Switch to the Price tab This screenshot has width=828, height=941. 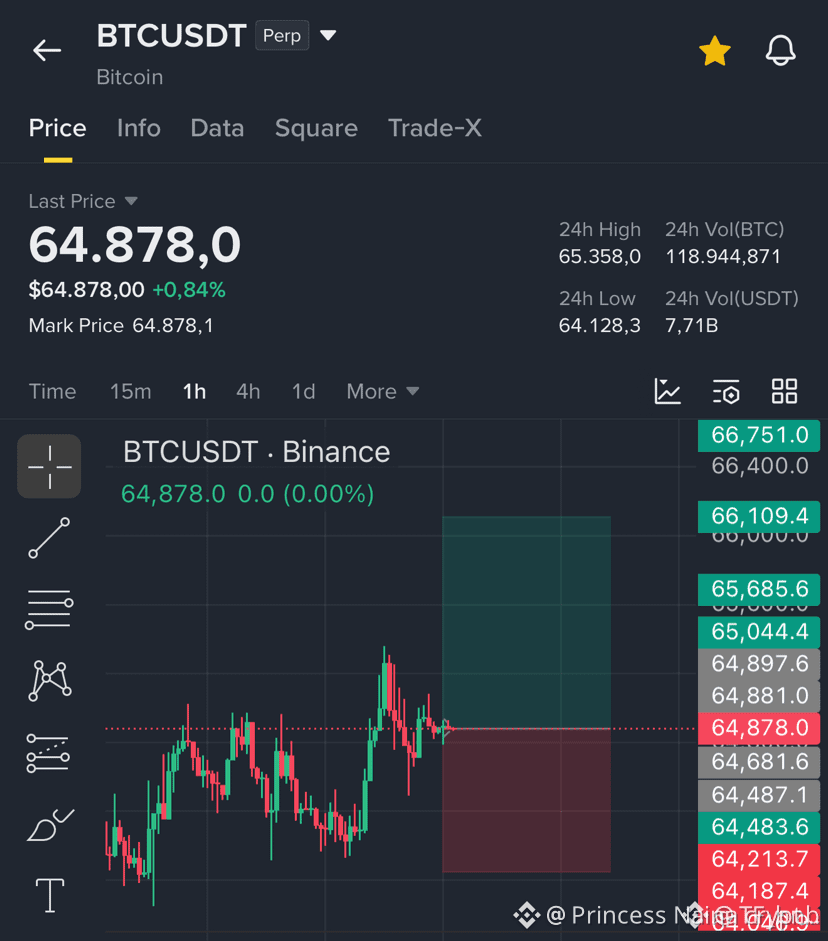58,128
